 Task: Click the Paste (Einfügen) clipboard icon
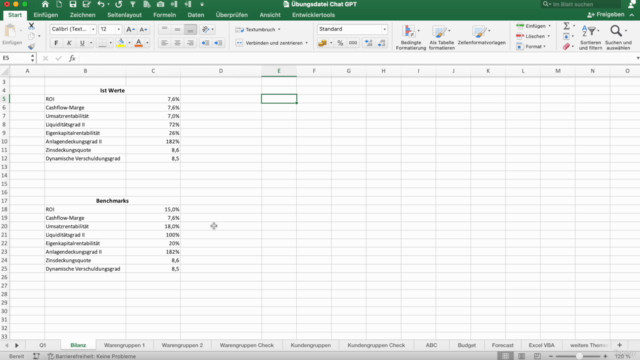pos(10,31)
